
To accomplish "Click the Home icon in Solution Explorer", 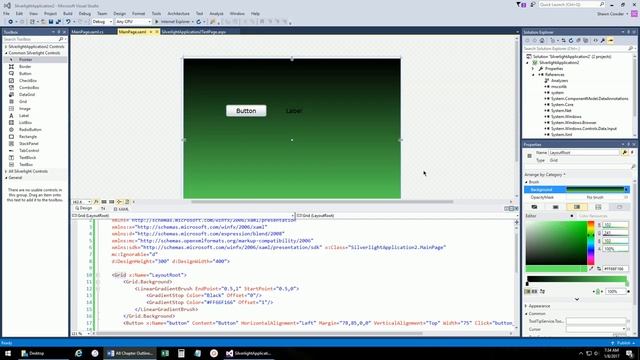I will click(x=542, y=40).
